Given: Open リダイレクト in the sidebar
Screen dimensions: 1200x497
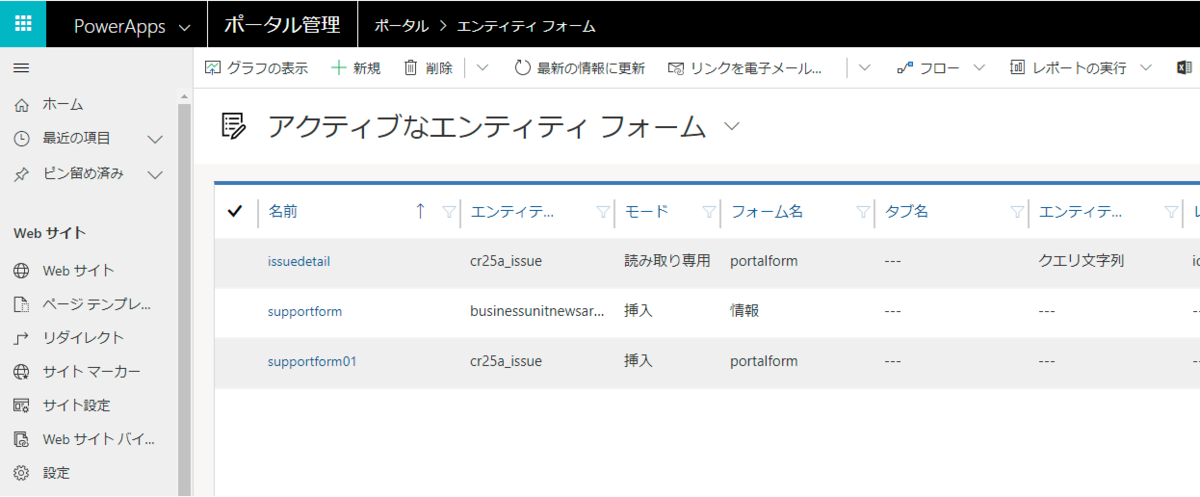Looking at the screenshot, I should tap(84, 338).
